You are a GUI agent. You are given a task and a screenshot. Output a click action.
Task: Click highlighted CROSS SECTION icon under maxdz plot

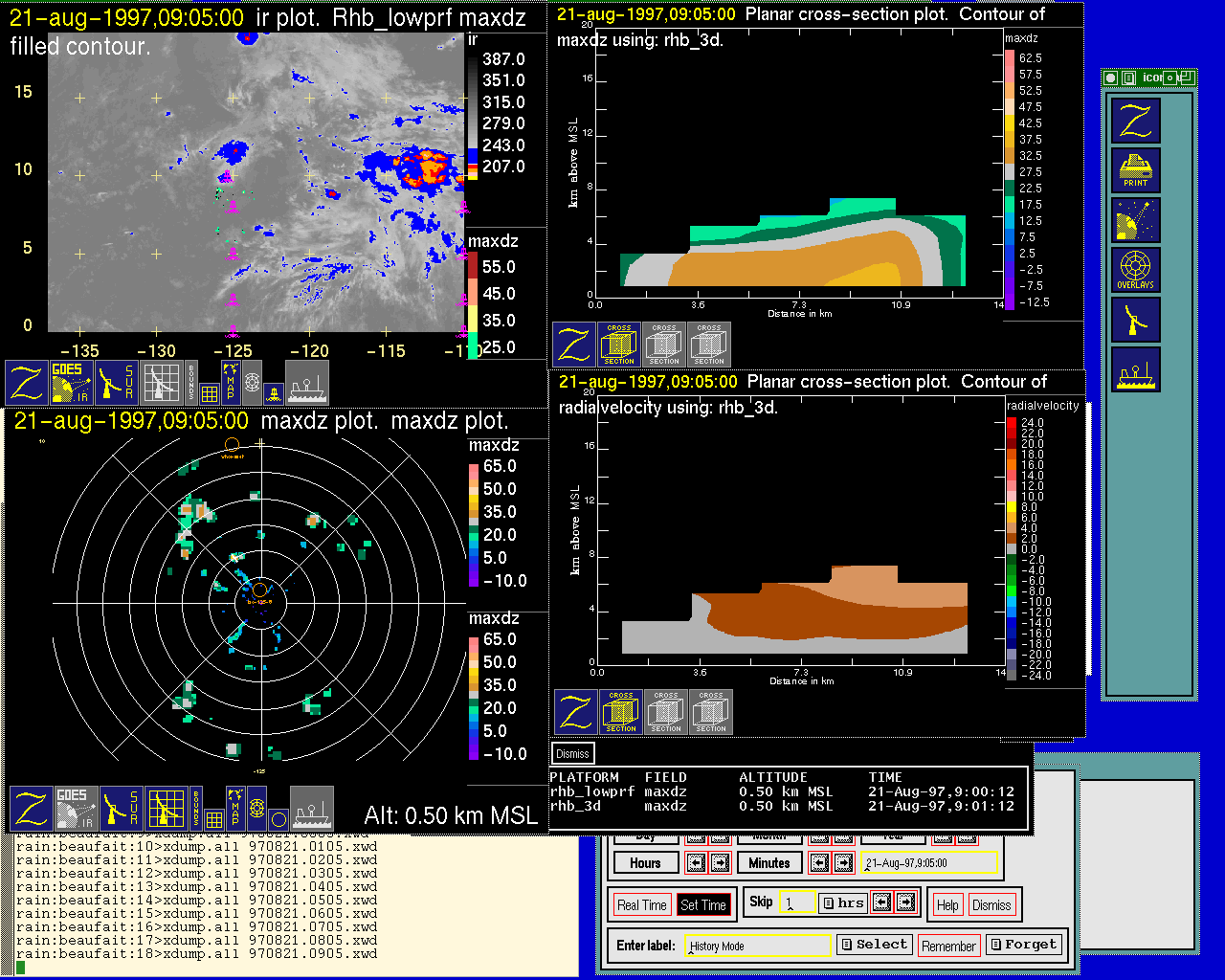[619, 345]
